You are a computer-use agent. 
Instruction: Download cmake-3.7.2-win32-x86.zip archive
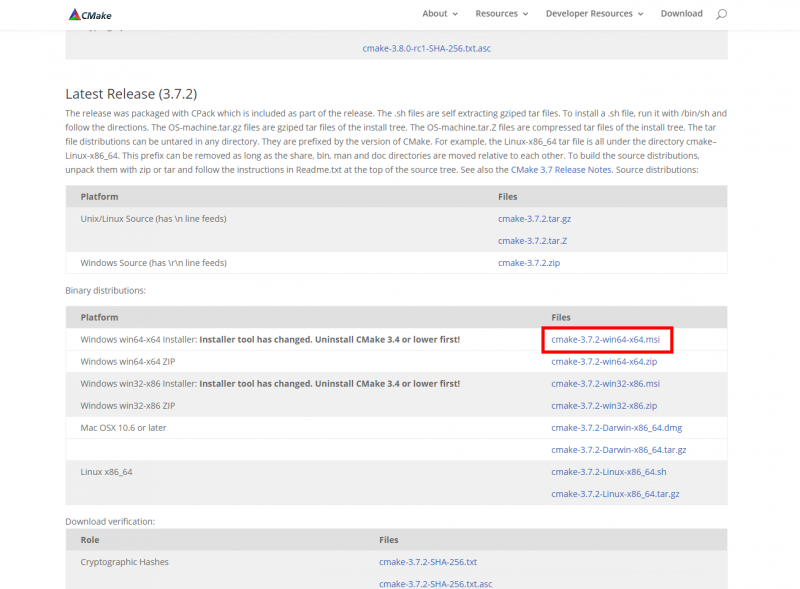click(x=603, y=405)
